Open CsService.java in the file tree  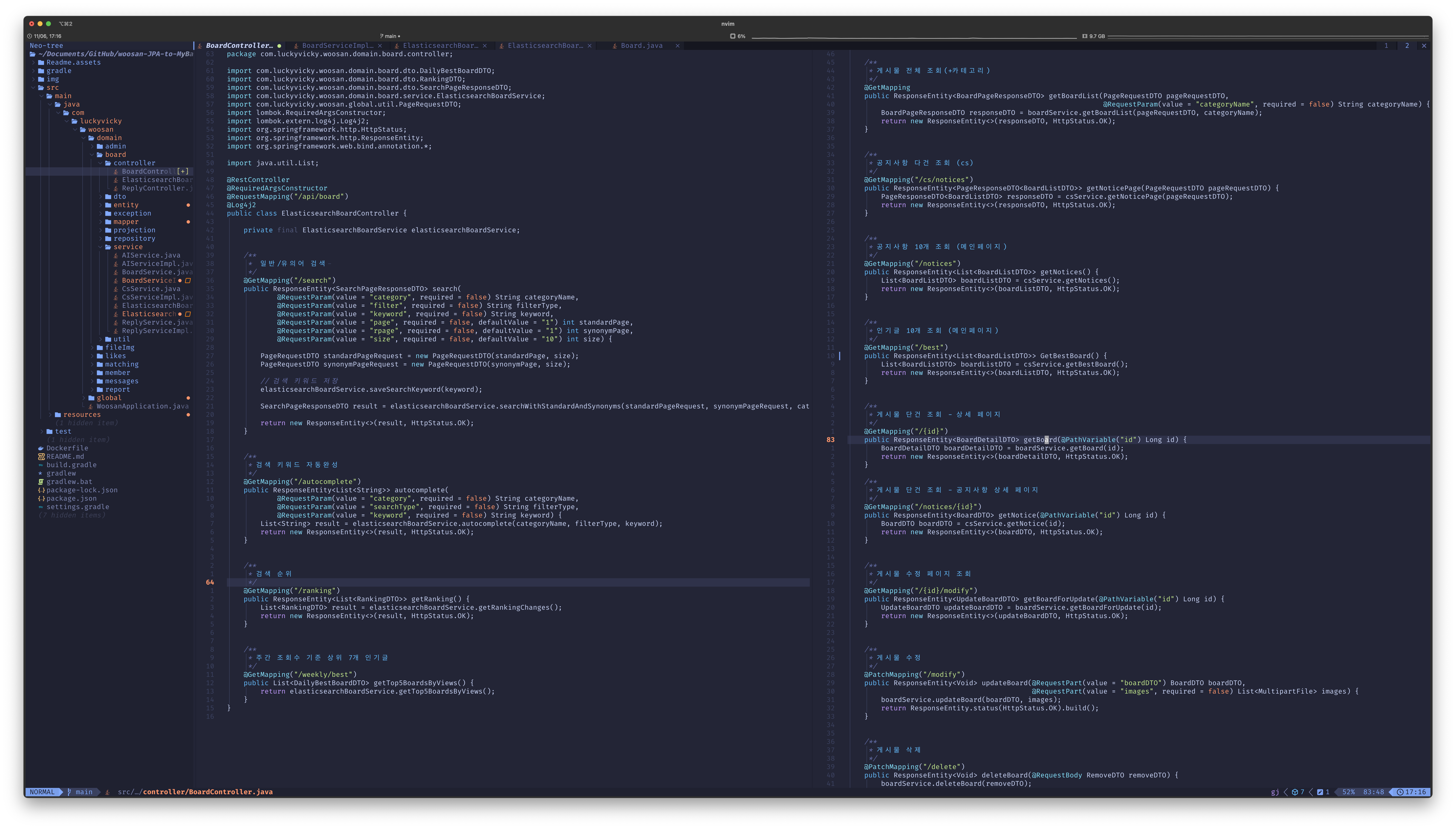point(151,289)
